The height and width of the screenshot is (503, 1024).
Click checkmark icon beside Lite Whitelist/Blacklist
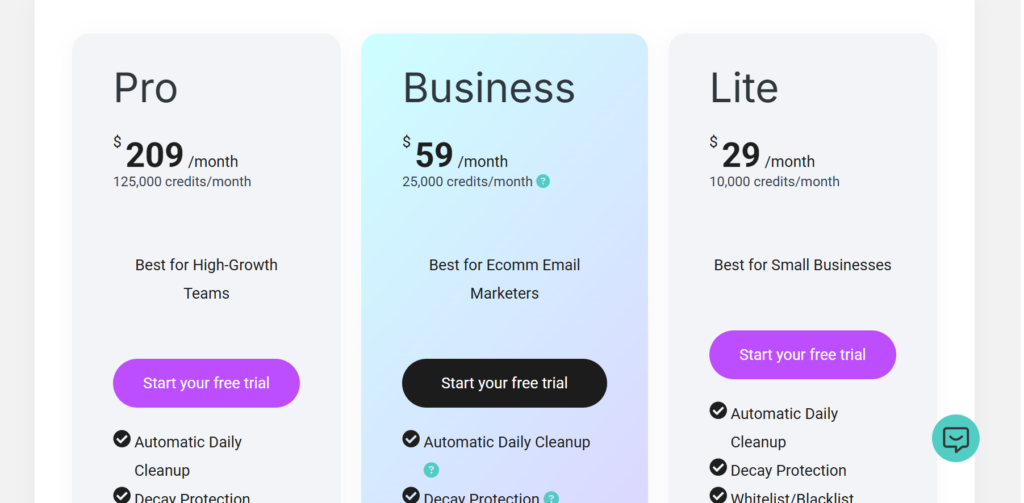pyautogui.click(x=718, y=495)
